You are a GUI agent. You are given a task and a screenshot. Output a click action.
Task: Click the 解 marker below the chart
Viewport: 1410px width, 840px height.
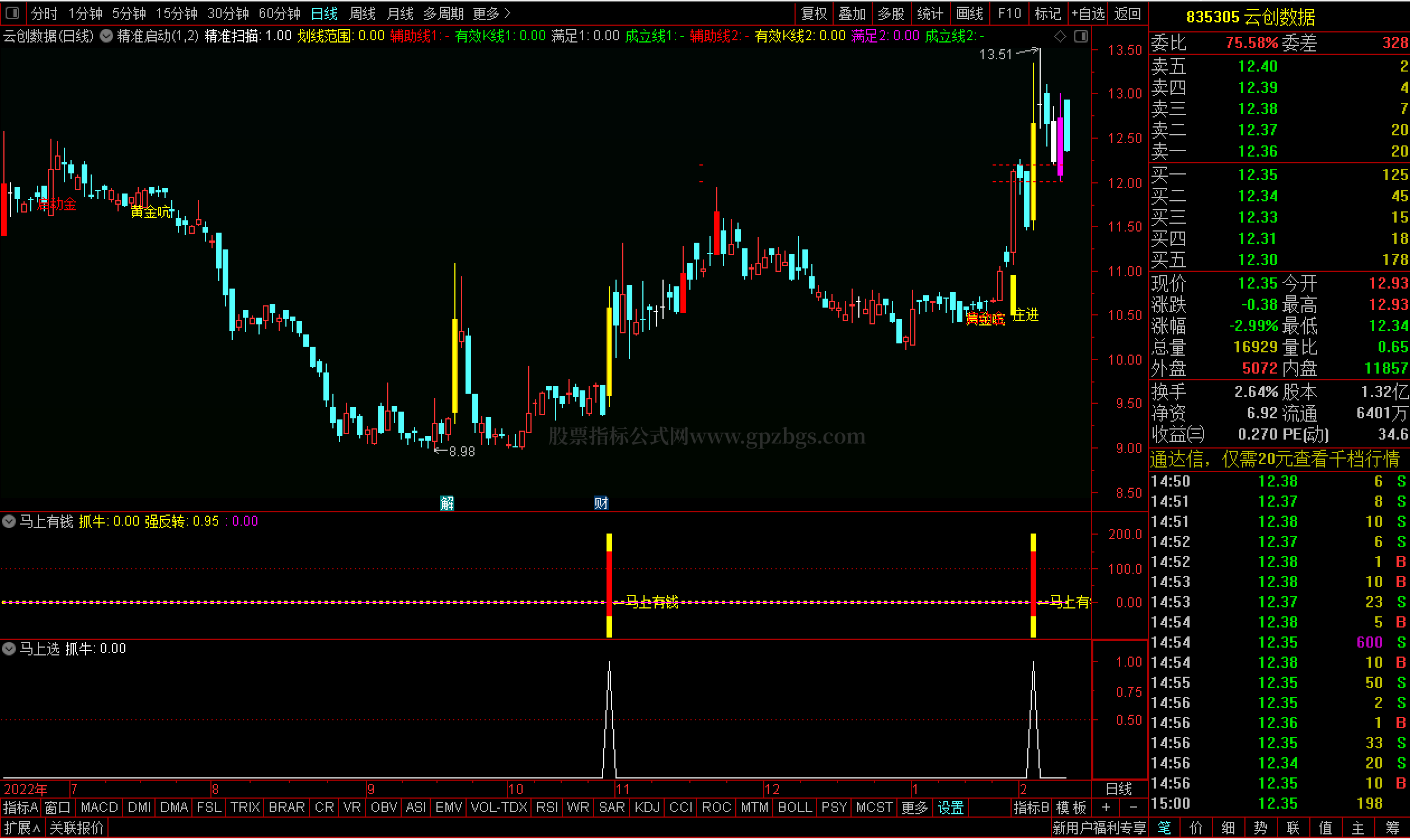(x=447, y=503)
